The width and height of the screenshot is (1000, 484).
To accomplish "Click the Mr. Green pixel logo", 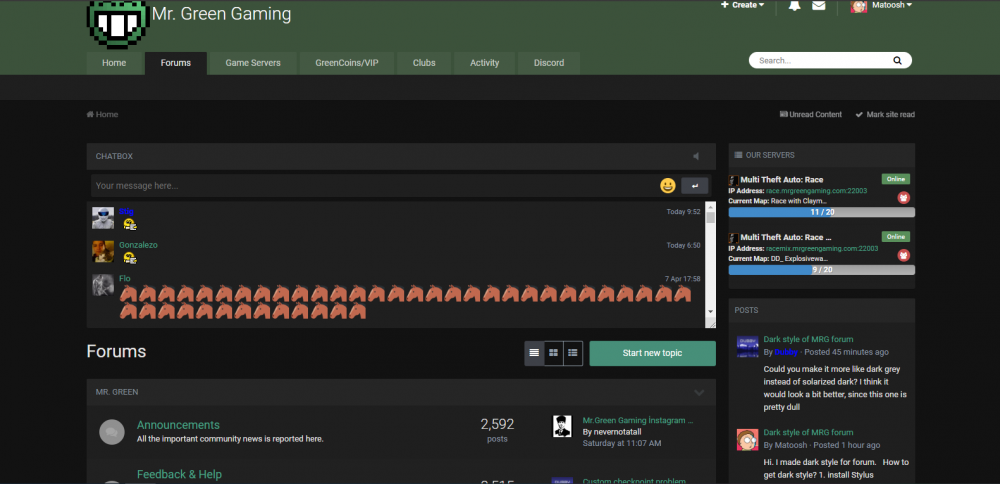I will (116, 22).
